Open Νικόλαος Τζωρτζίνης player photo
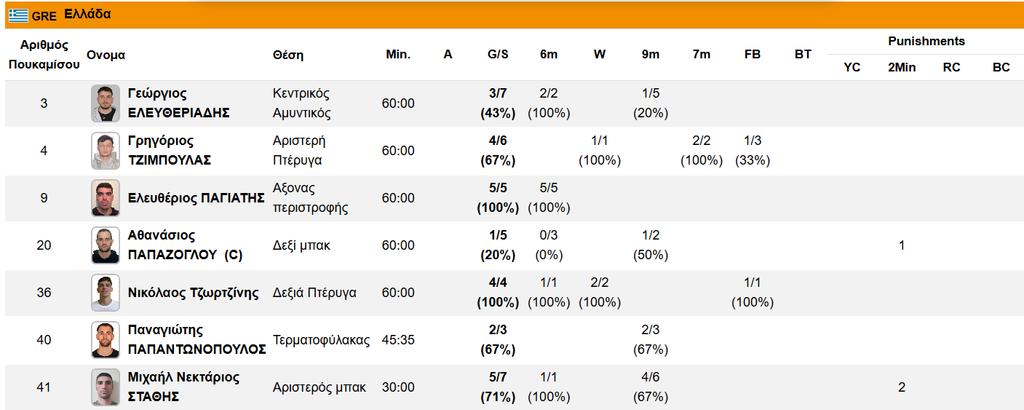 105,292
